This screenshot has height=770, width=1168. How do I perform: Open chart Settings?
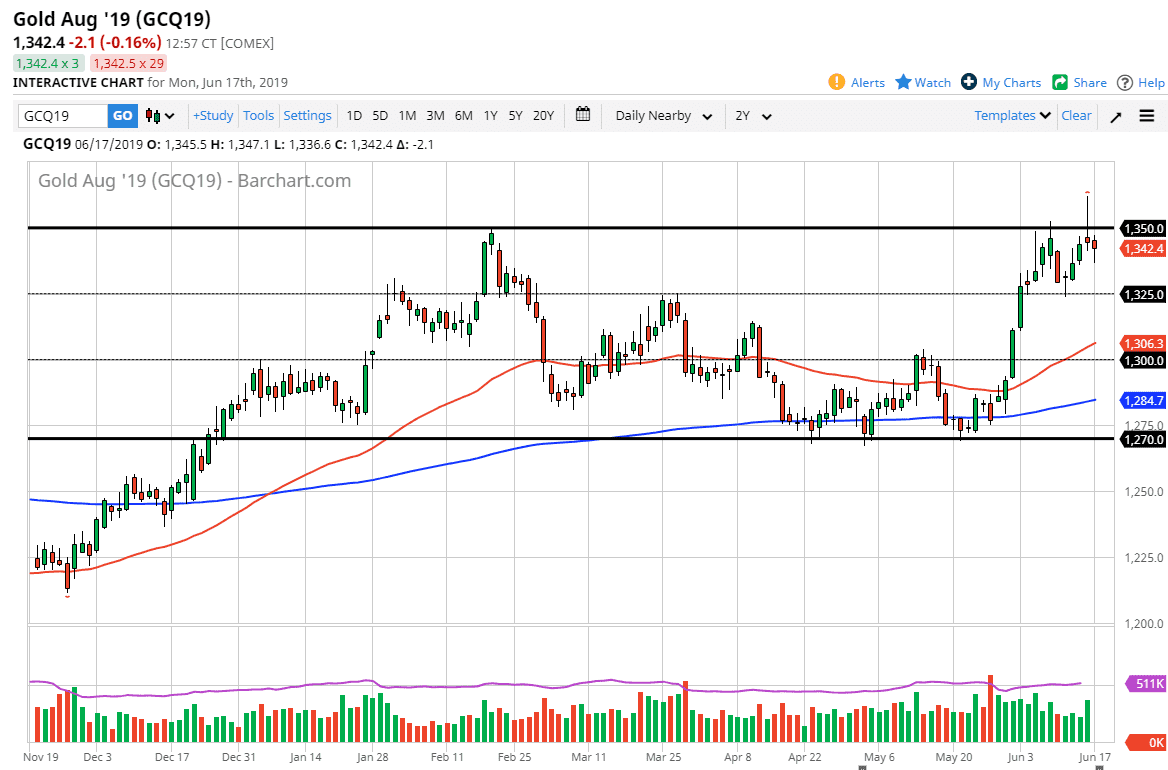[x=307, y=115]
